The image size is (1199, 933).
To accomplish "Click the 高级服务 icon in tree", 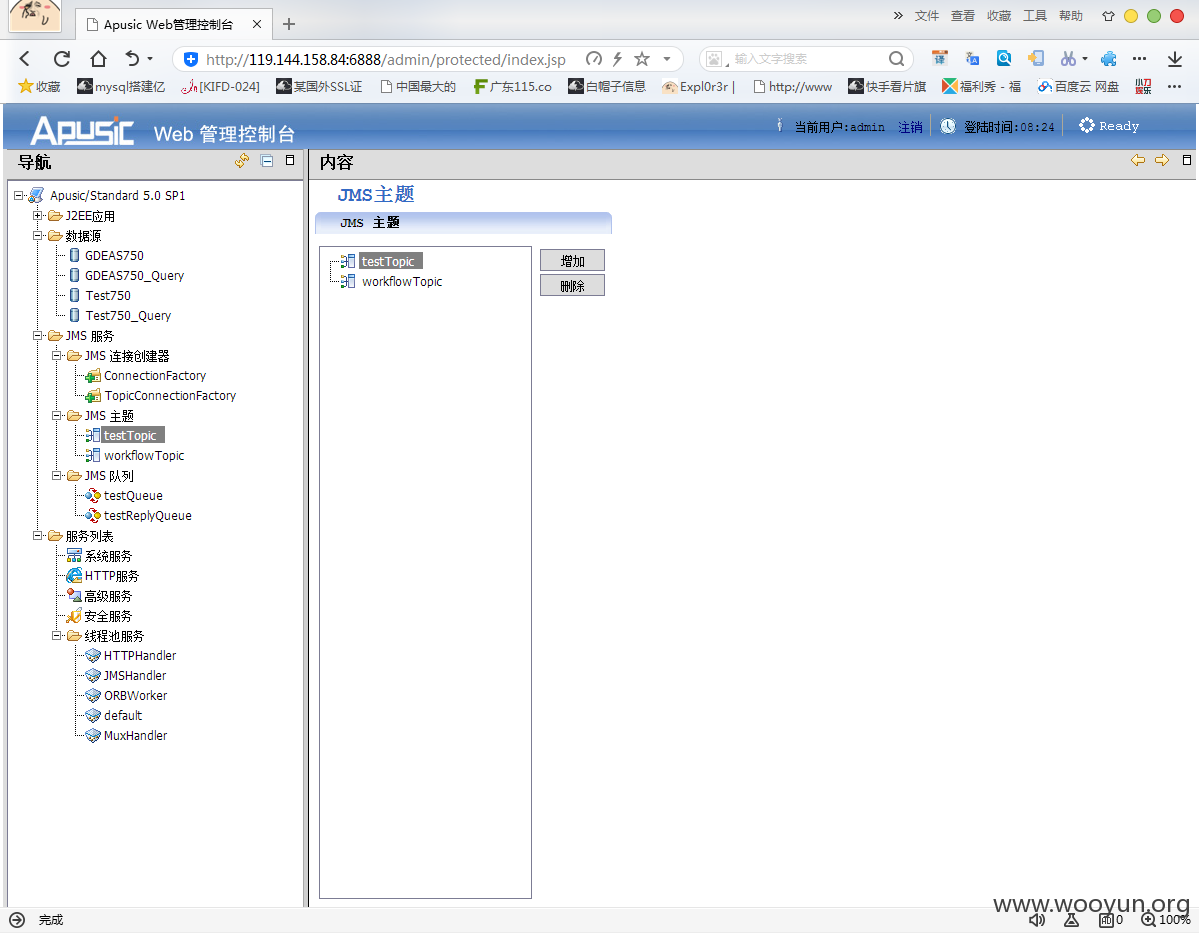I will pos(74,596).
